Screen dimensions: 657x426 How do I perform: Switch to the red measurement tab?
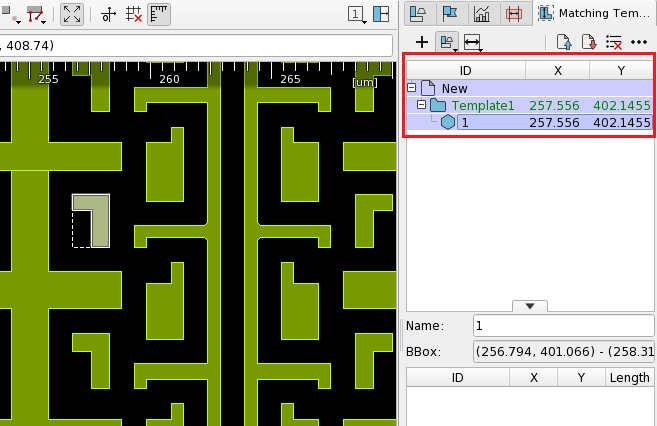click(514, 14)
